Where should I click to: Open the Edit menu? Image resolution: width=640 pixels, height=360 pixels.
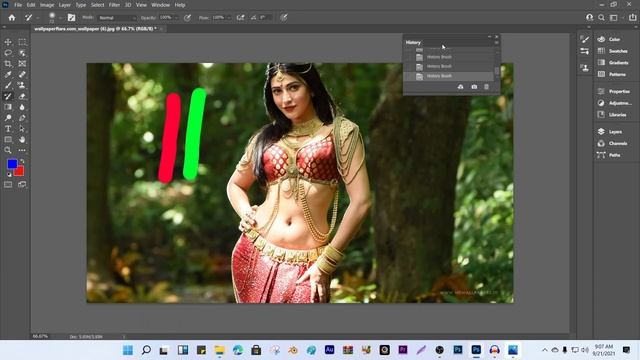31,5
